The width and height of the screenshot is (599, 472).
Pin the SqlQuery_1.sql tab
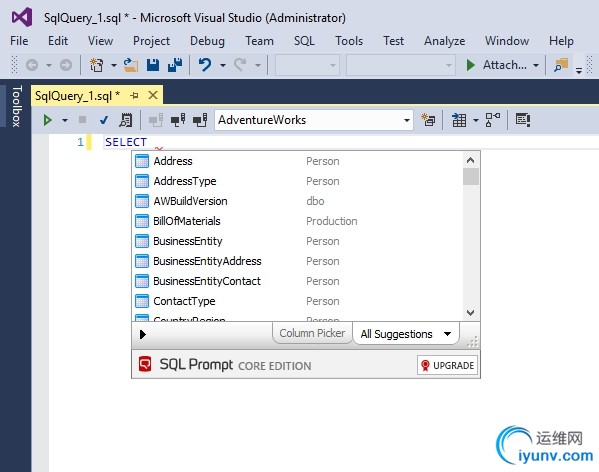pos(134,95)
